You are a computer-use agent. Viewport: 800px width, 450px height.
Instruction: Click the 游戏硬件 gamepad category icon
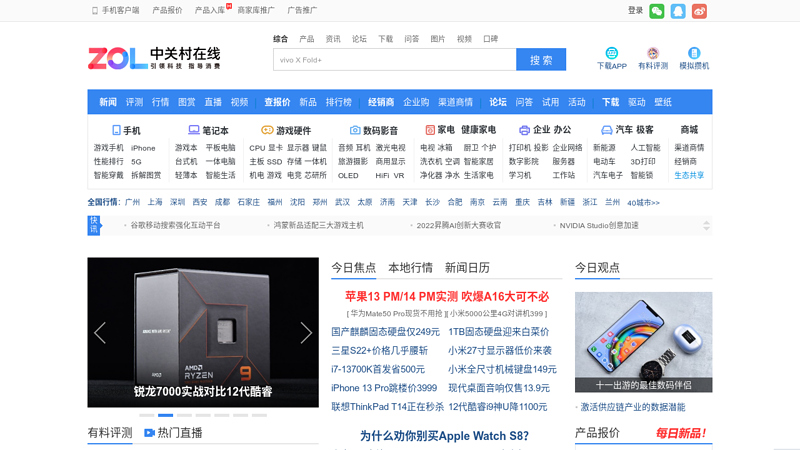pyautogui.click(x=267, y=130)
